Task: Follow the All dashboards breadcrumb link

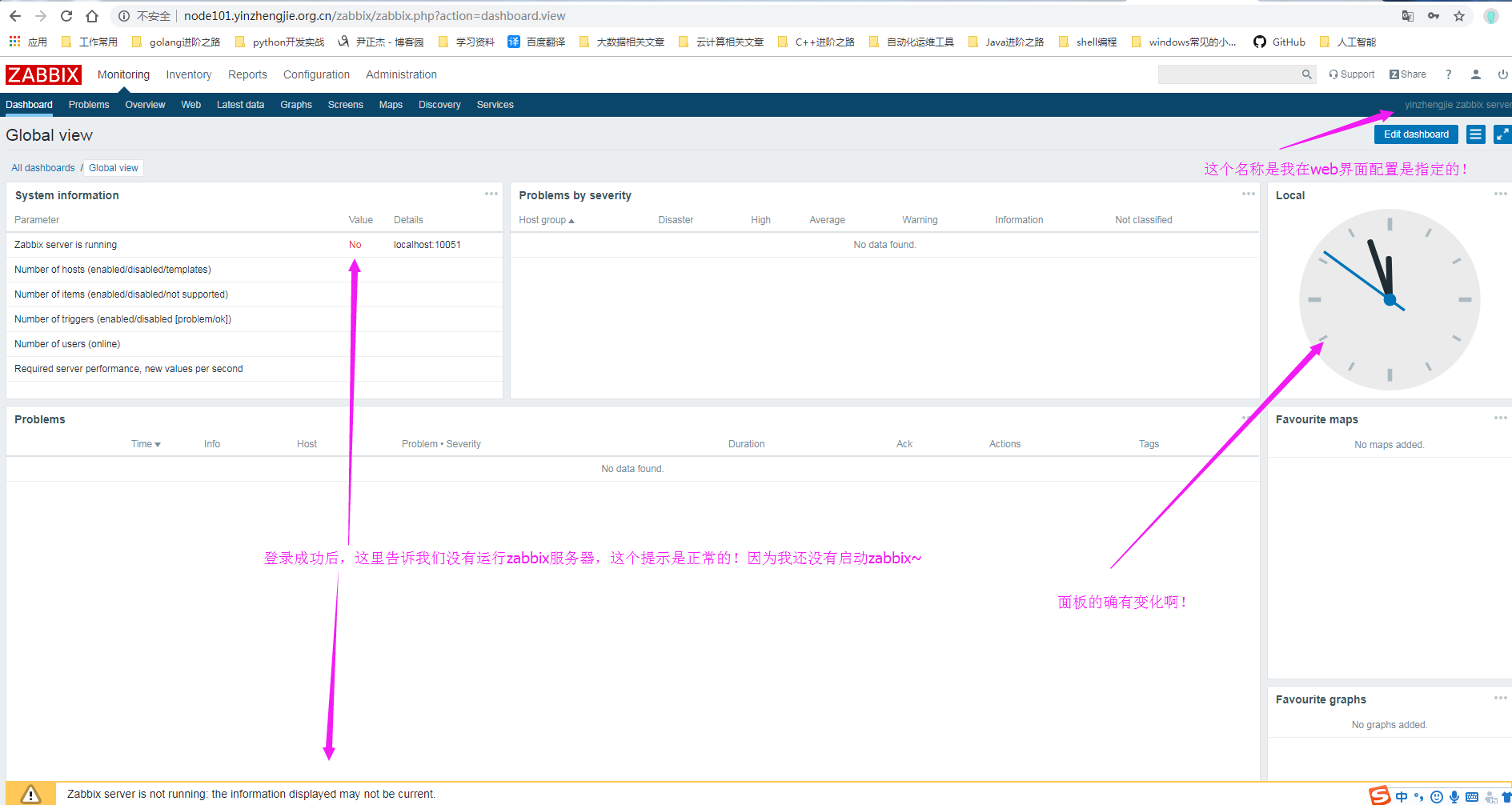Action: click(x=43, y=168)
